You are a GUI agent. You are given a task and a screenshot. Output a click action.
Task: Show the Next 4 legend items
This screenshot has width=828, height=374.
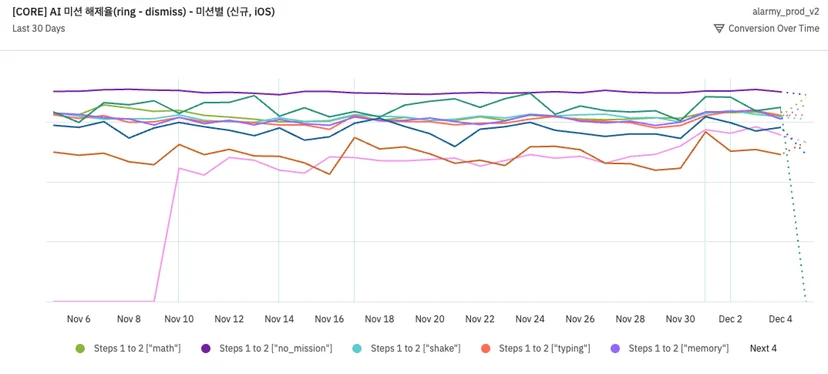pyautogui.click(x=763, y=349)
